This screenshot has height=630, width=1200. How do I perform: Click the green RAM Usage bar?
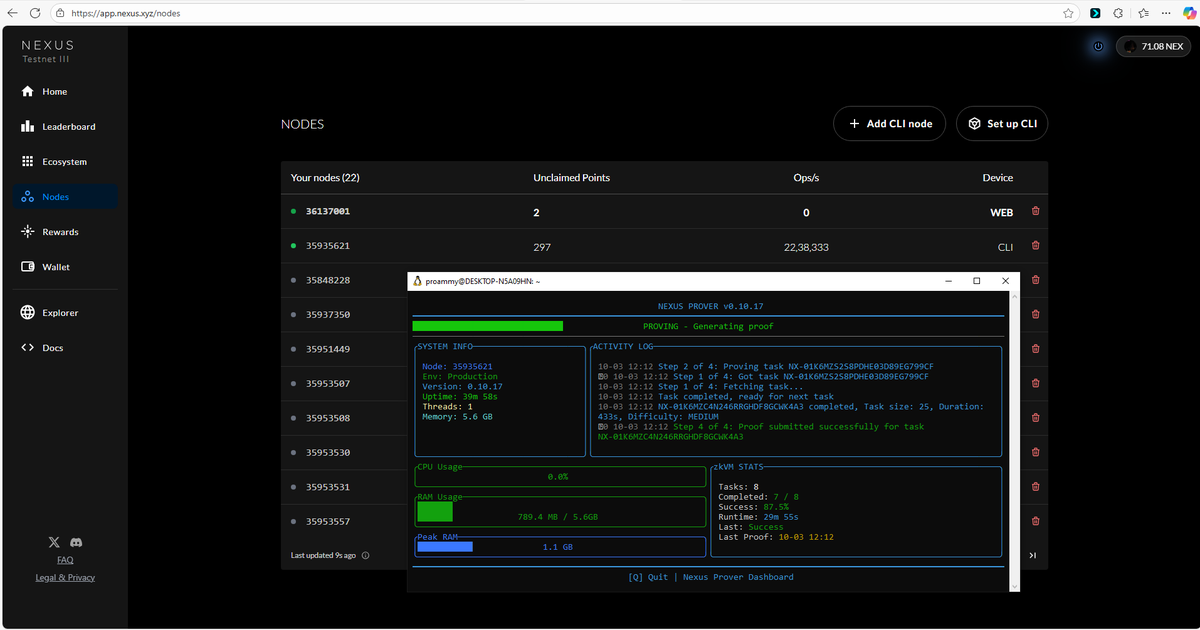click(435, 512)
